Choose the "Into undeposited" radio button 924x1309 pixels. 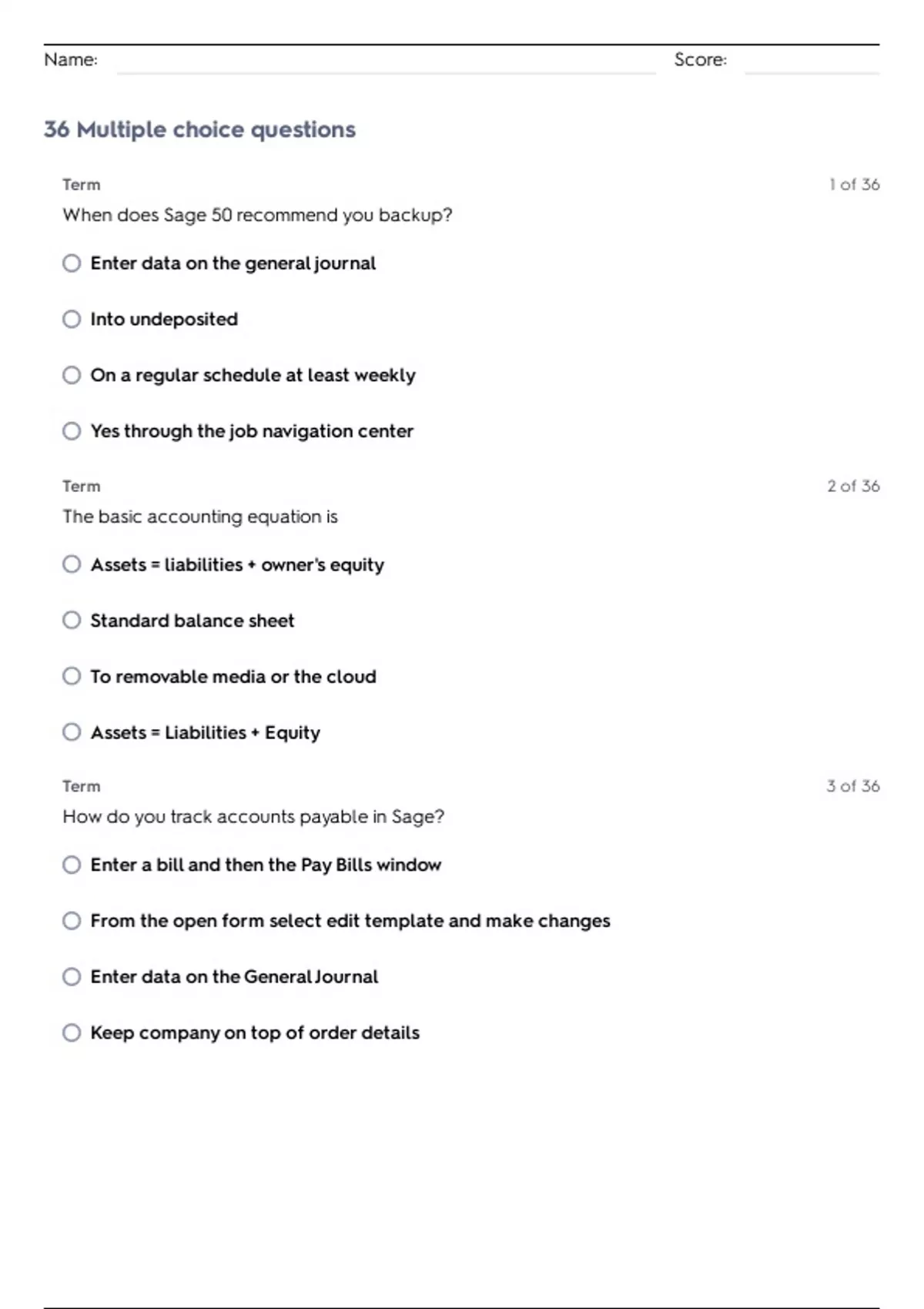(x=72, y=319)
